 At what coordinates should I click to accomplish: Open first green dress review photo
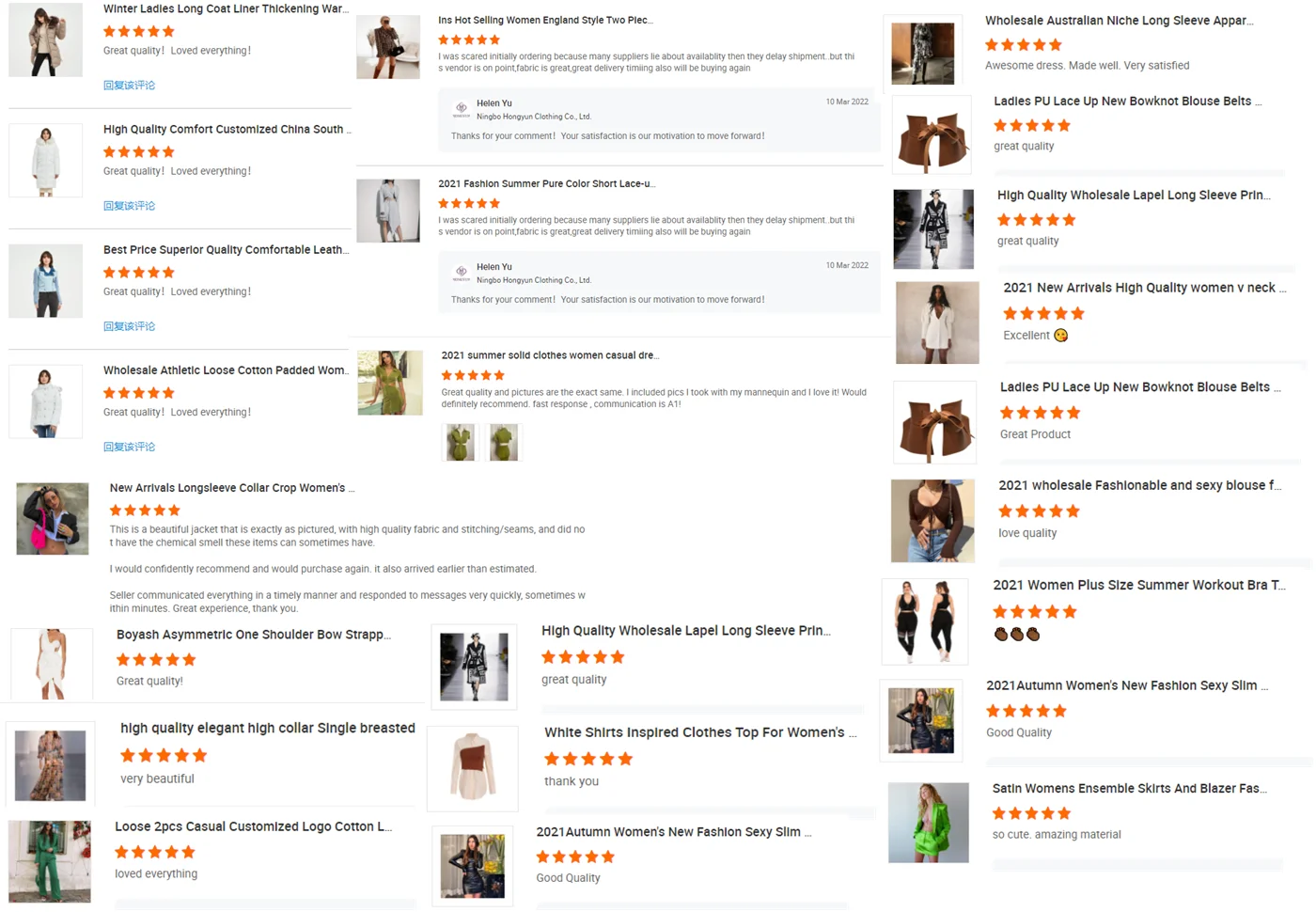click(x=460, y=442)
